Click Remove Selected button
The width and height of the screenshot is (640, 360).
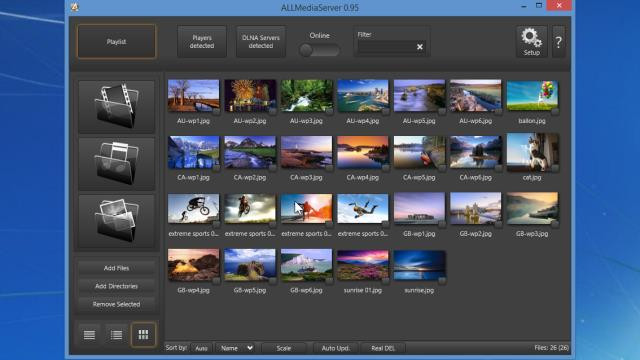[116, 304]
